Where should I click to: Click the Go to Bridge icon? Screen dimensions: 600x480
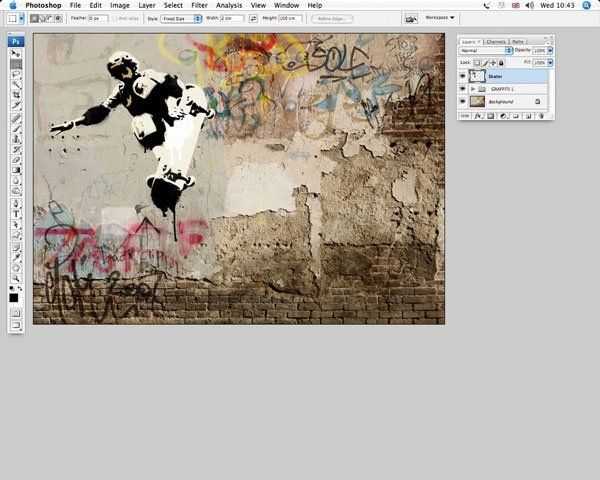[411, 18]
